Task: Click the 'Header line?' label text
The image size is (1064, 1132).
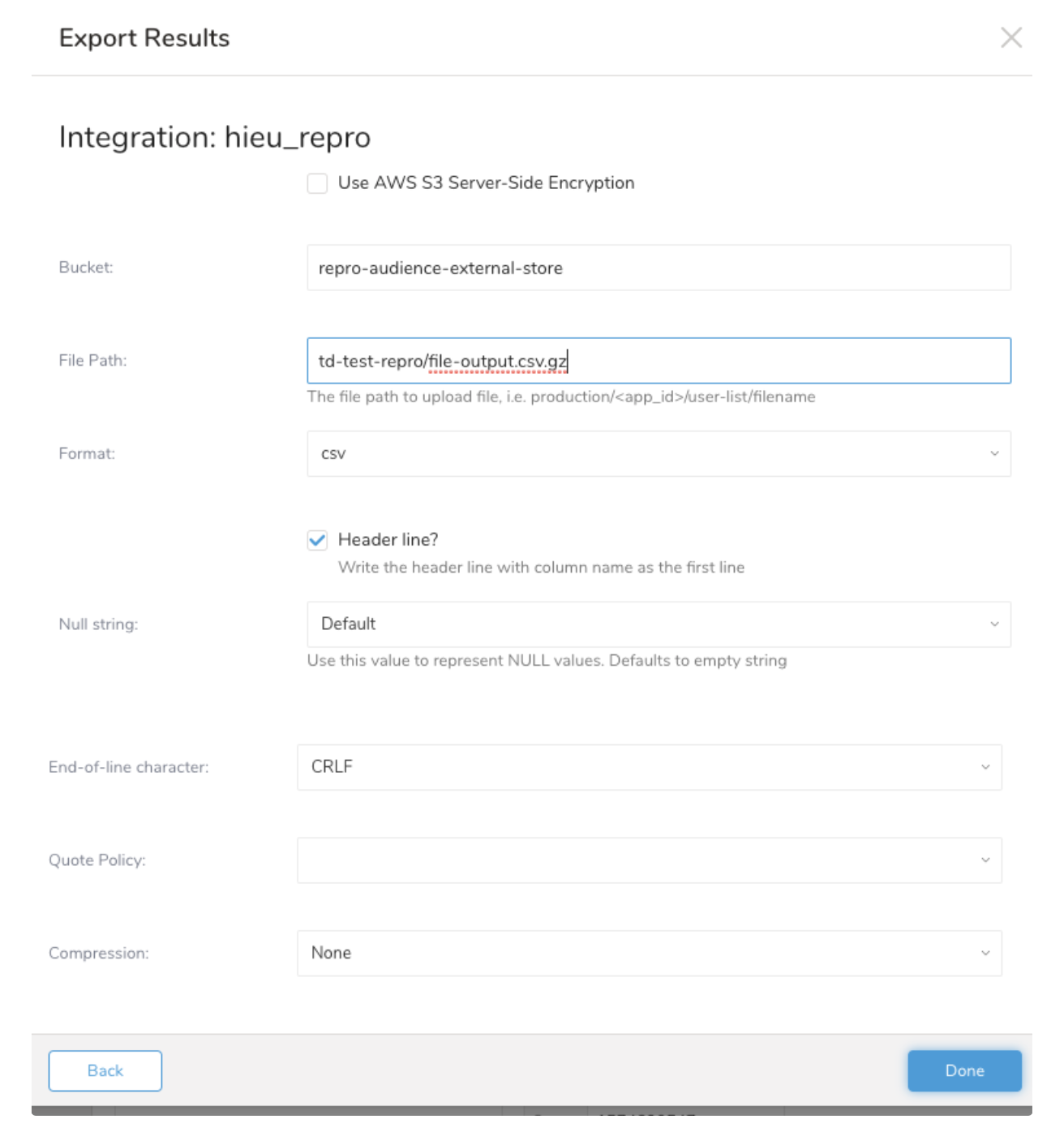Action: pos(388,540)
